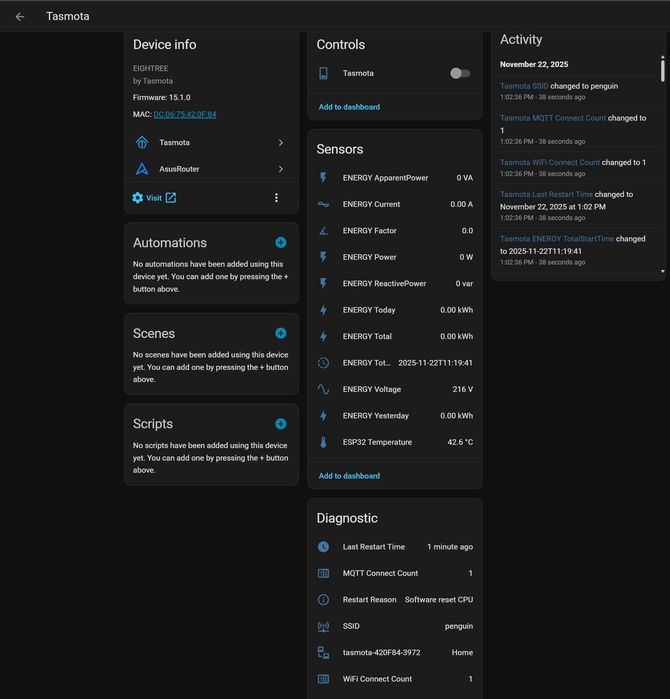Expand the AsusRouter integration entry
This screenshot has width=670, height=699.
coord(211,169)
